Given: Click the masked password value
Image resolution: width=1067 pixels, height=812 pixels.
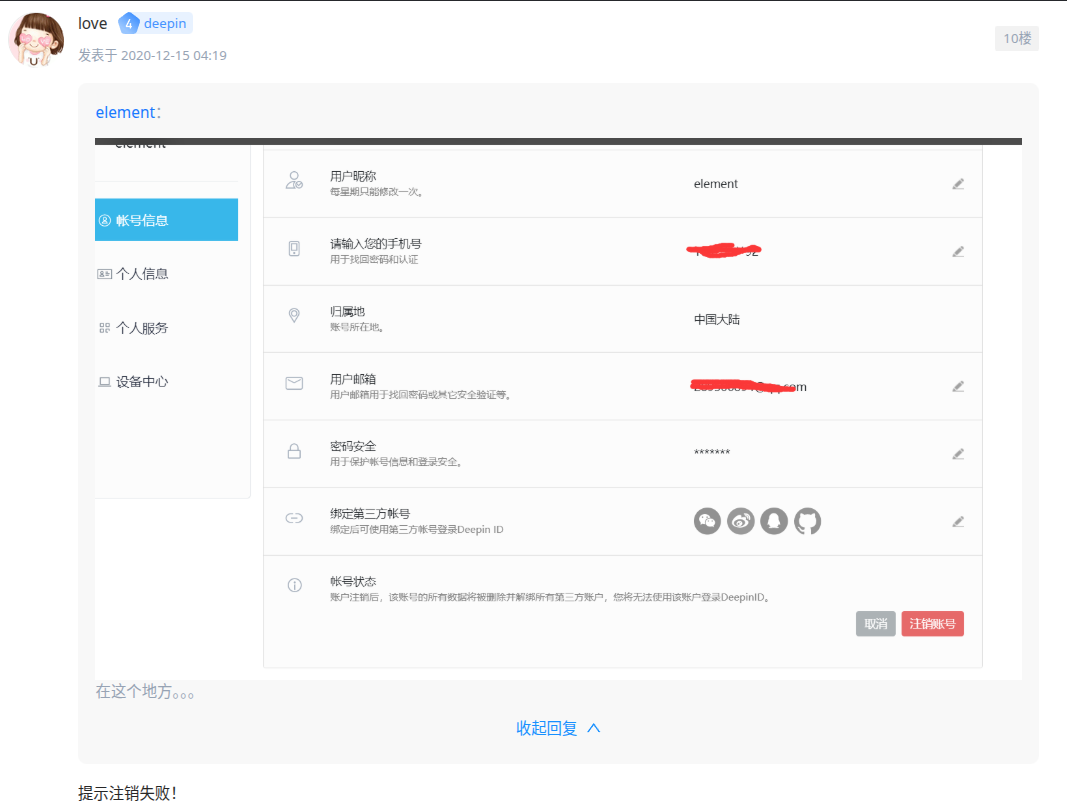Looking at the screenshot, I should point(712,453).
